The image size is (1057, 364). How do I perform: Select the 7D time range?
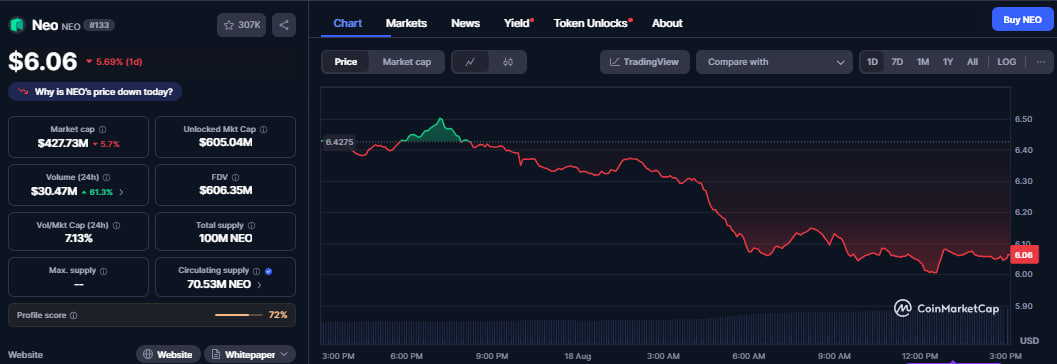pyautogui.click(x=897, y=62)
